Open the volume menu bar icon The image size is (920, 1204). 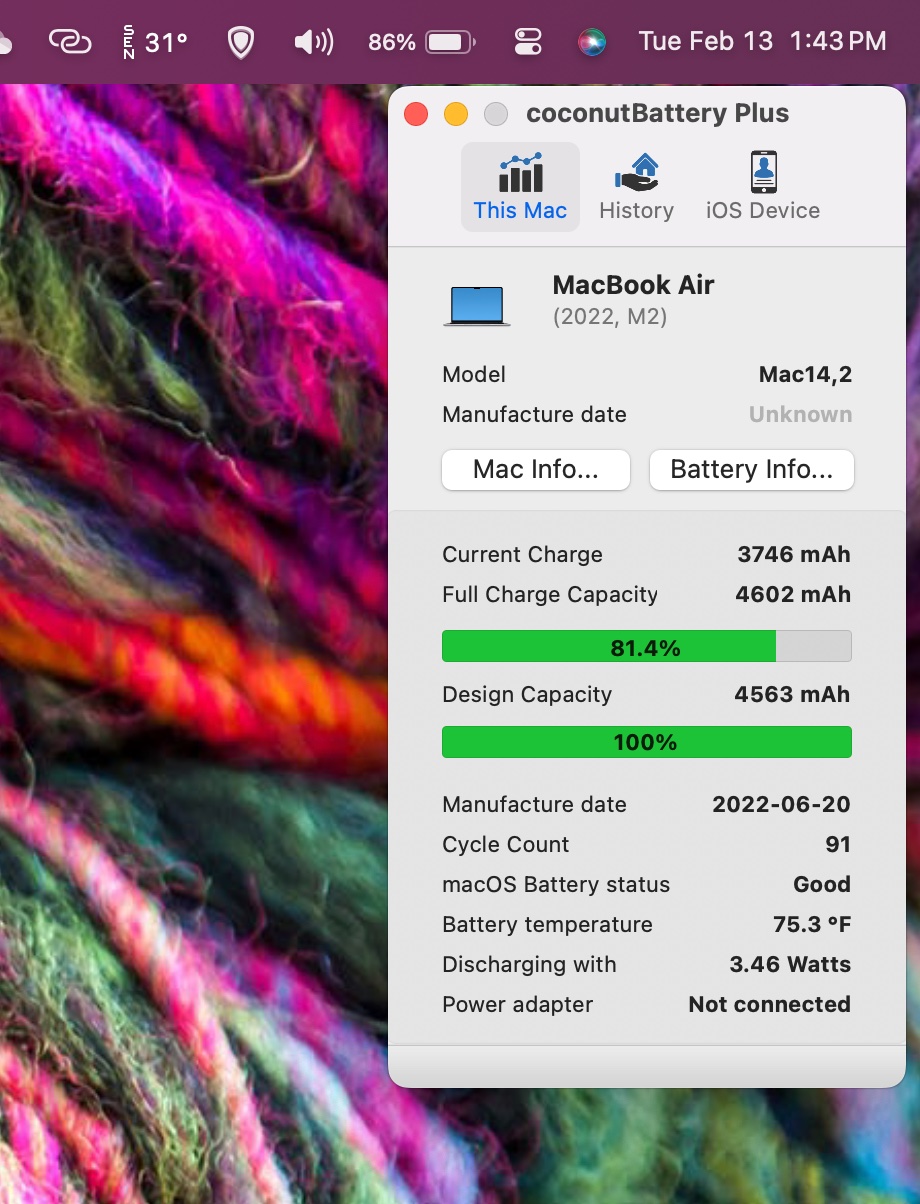(x=314, y=42)
